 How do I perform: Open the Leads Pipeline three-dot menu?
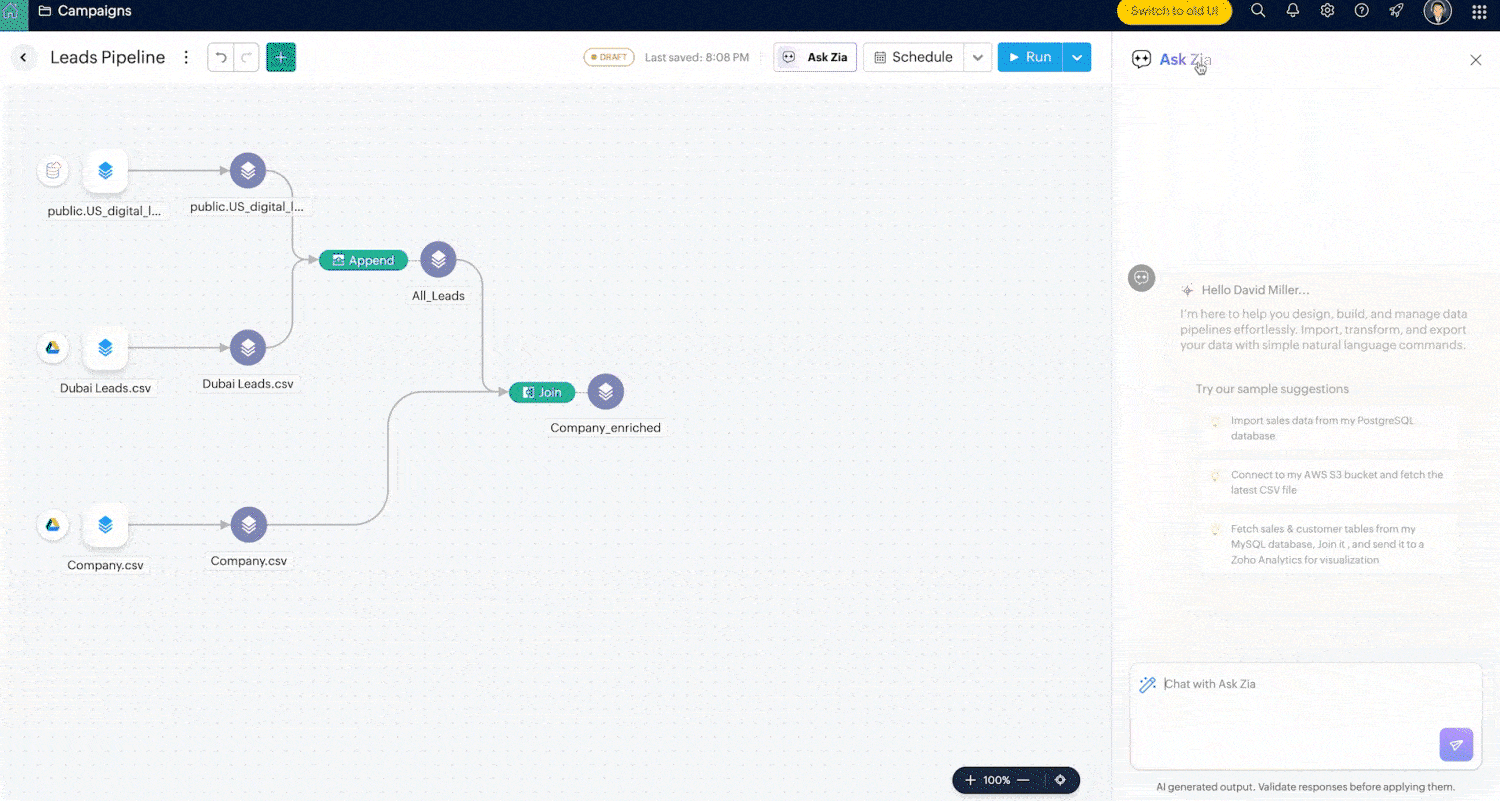pyautogui.click(x=186, y=57)
